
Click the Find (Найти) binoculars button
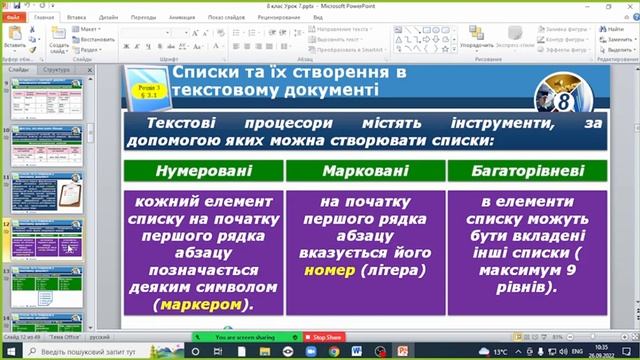tap(611, 29)
